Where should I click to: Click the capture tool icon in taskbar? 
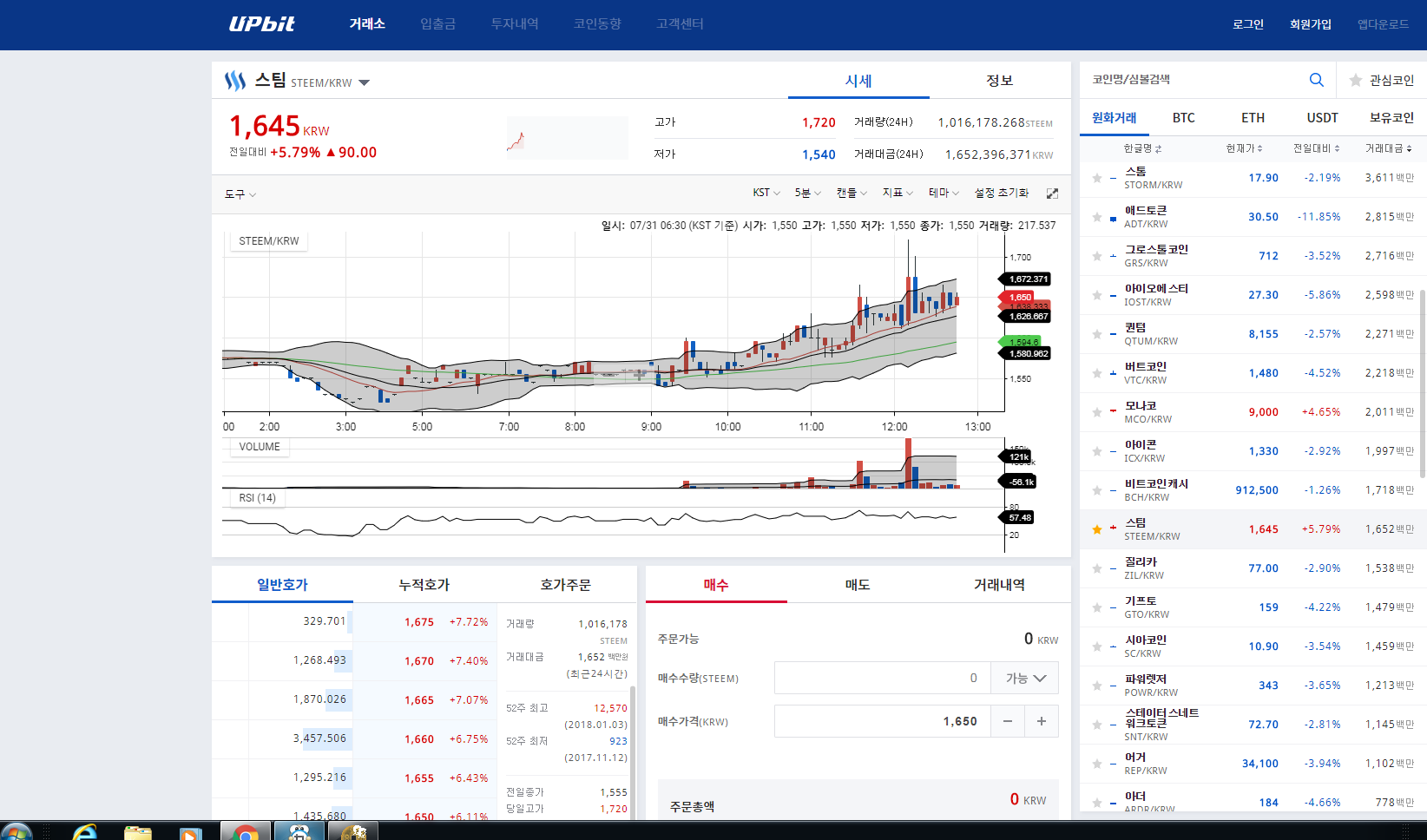tap(299, 831)
